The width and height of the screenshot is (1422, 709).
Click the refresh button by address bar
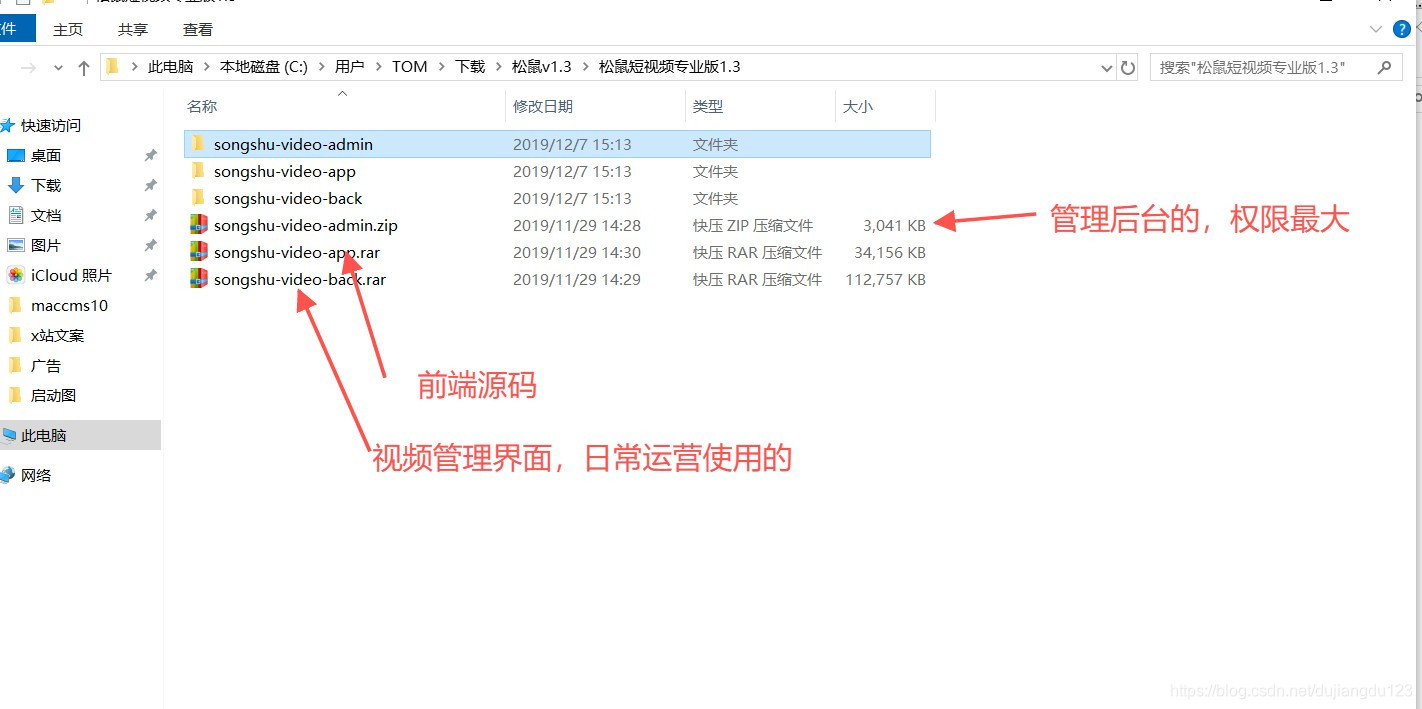click(1128, 67)
